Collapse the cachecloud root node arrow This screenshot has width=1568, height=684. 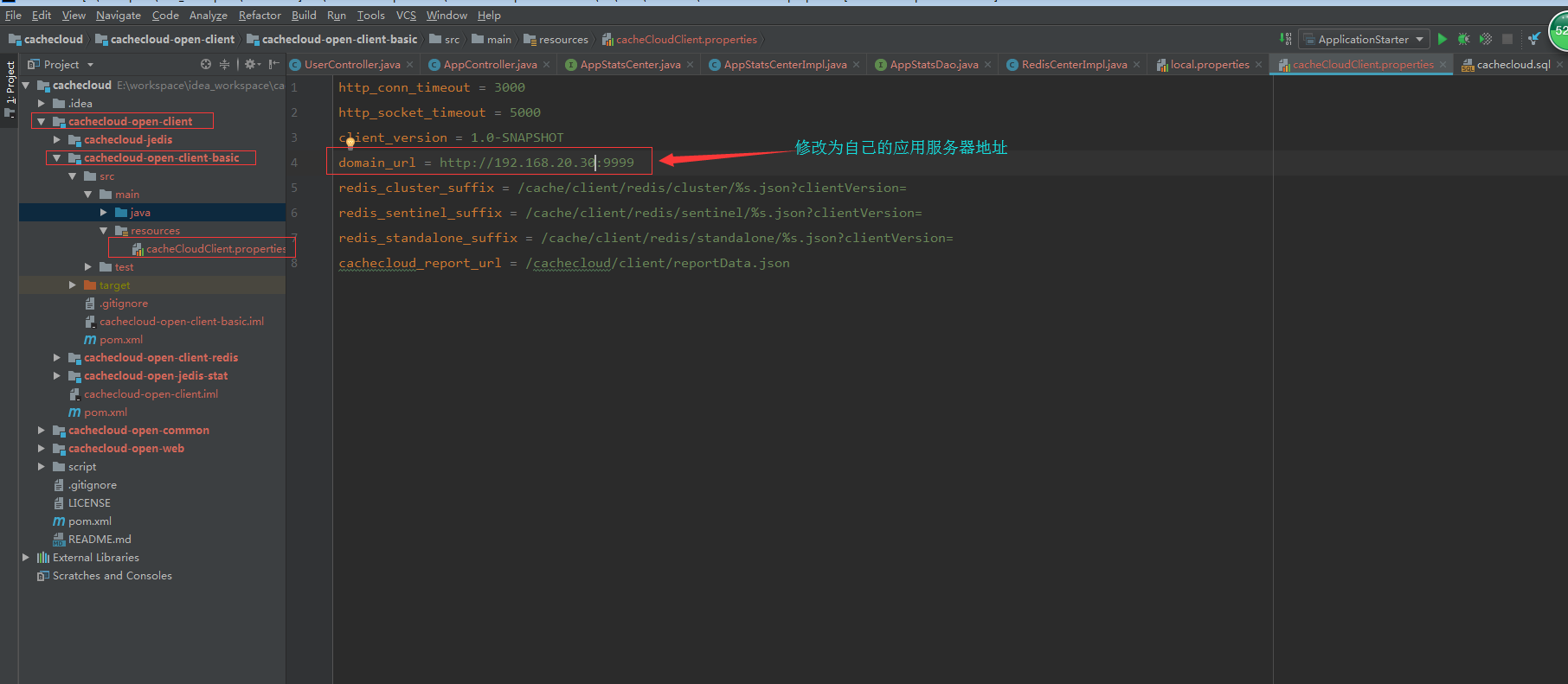coord(26,85)
